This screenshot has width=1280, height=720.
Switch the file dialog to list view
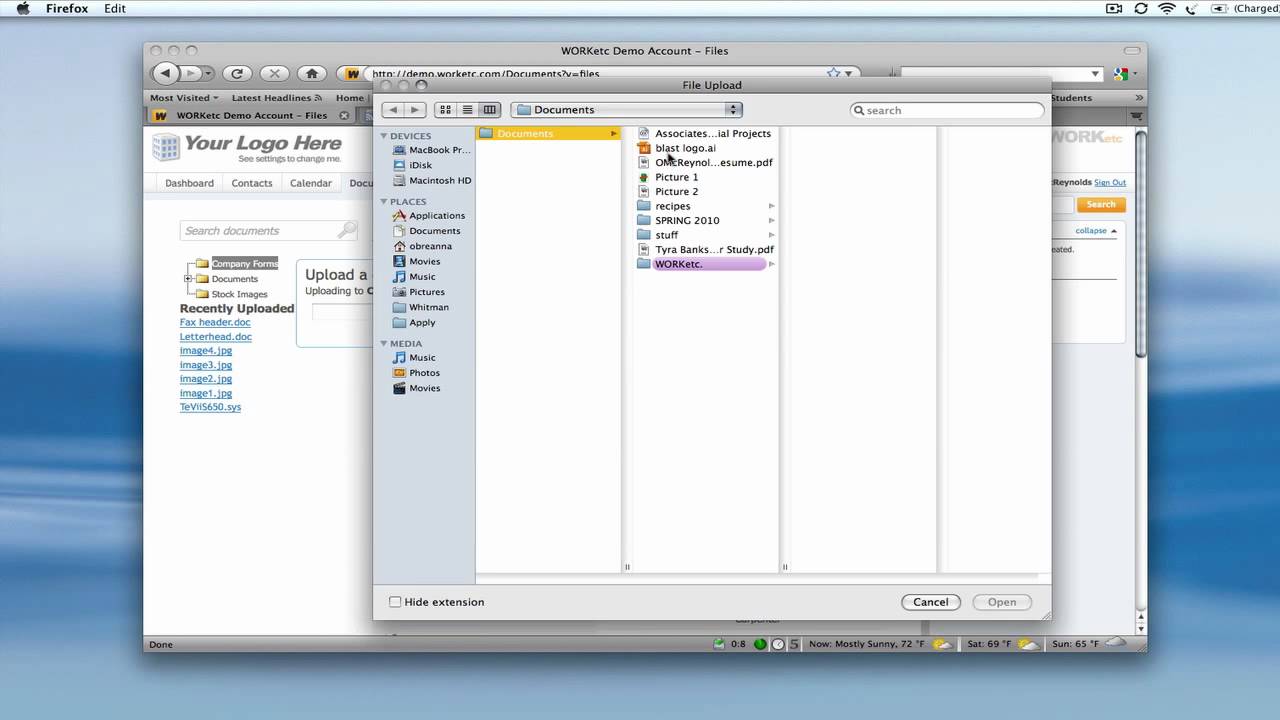pyautogui.click(x=467, y=110)
